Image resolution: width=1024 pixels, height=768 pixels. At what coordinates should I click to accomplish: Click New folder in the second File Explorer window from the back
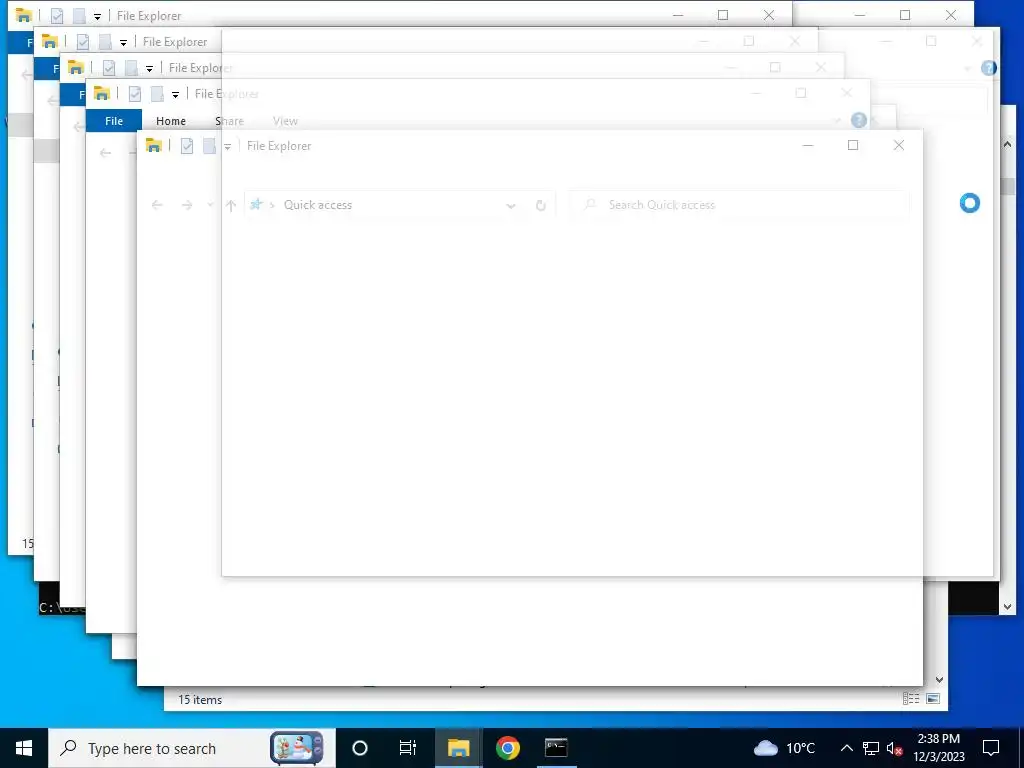105,42
